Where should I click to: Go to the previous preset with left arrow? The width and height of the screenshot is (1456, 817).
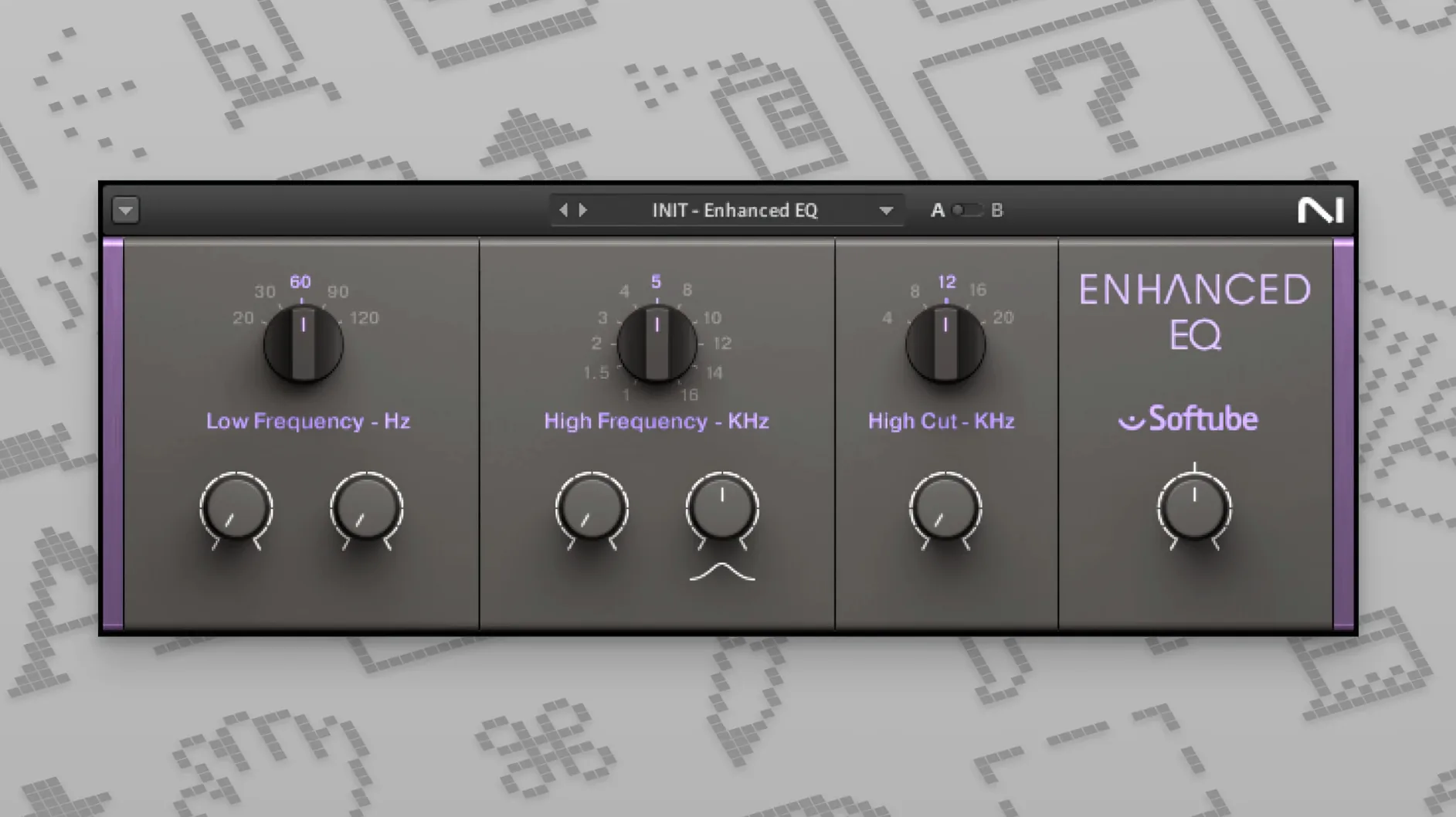click(563, 210)
